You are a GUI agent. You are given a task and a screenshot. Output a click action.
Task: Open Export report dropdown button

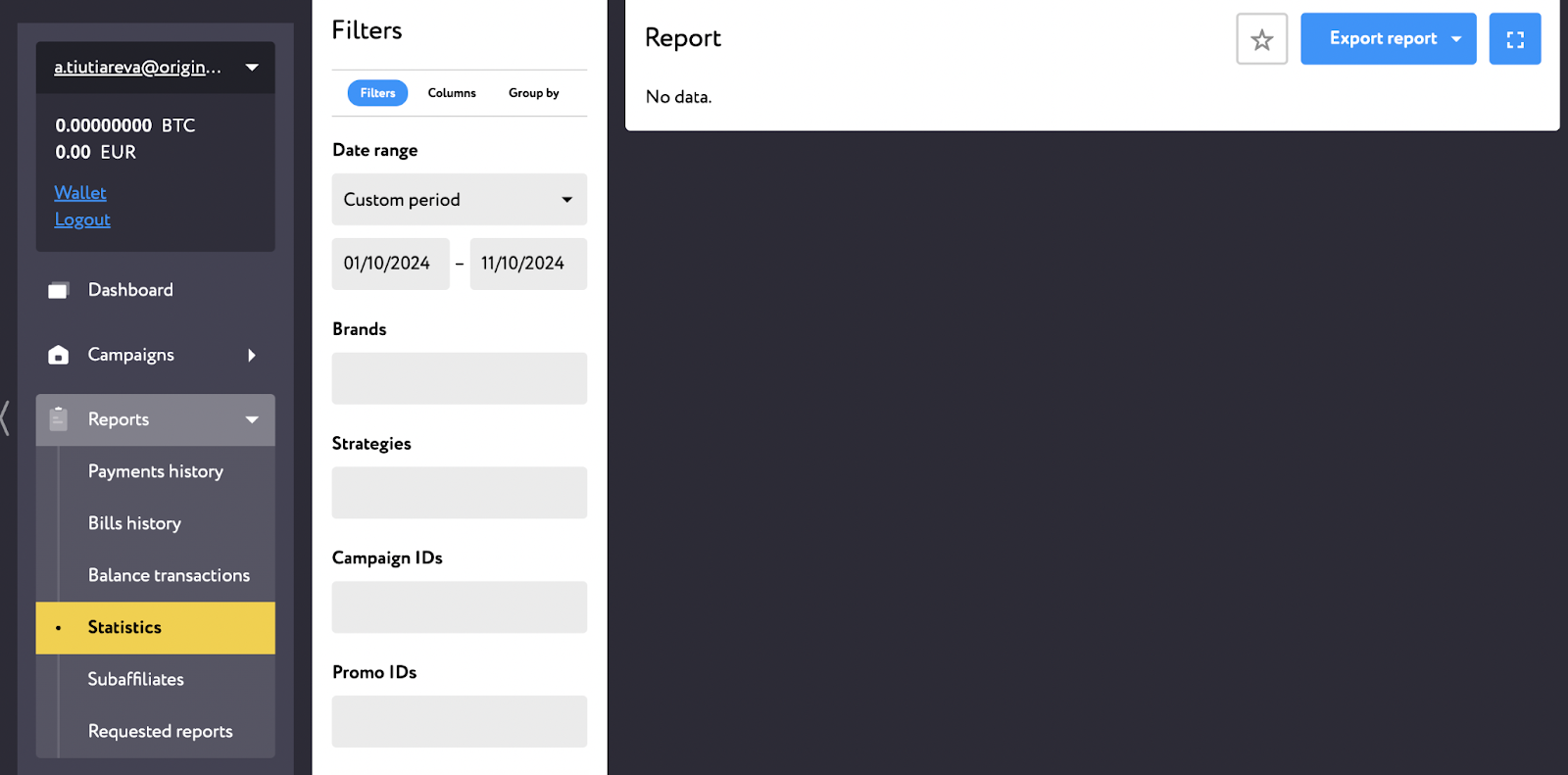coord(1388,39)
